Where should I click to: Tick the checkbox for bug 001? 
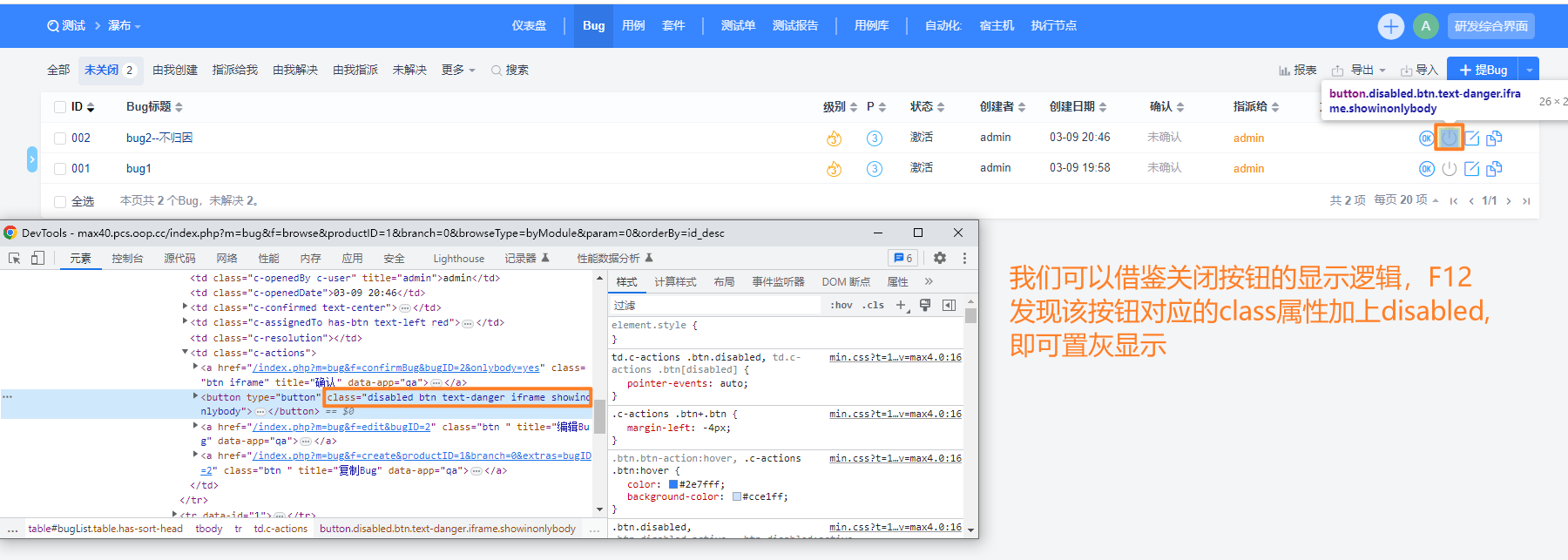tap(60, 169)
